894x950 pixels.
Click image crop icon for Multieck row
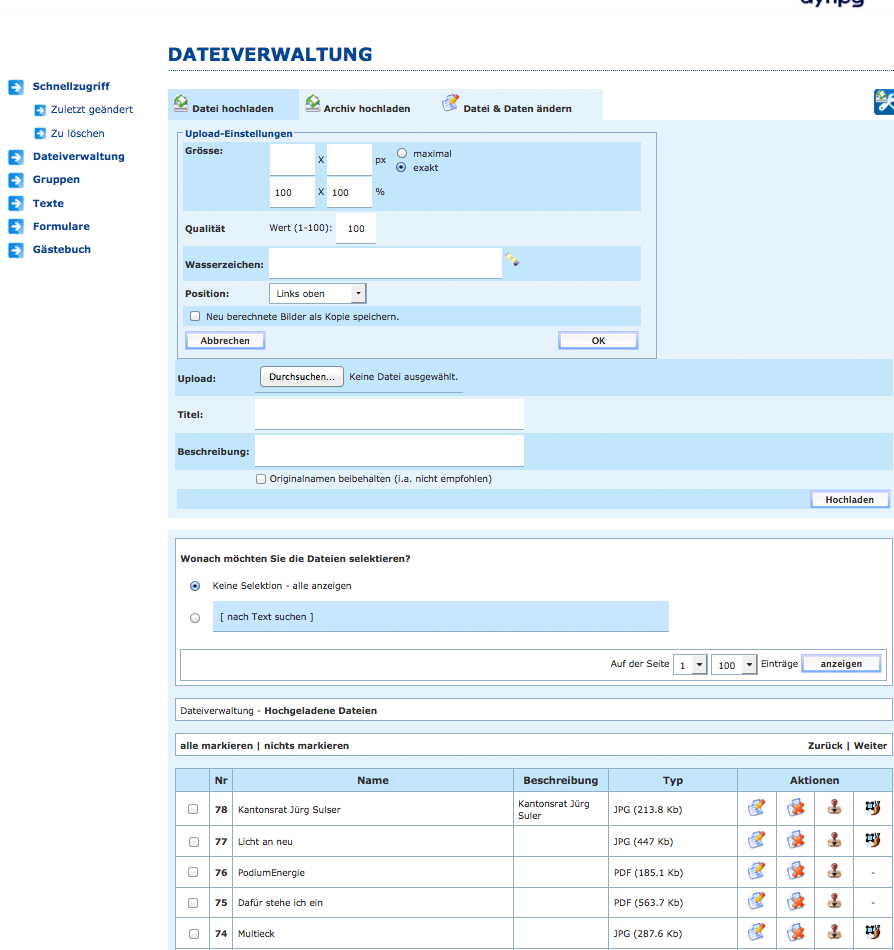click(x=872, y=933)
